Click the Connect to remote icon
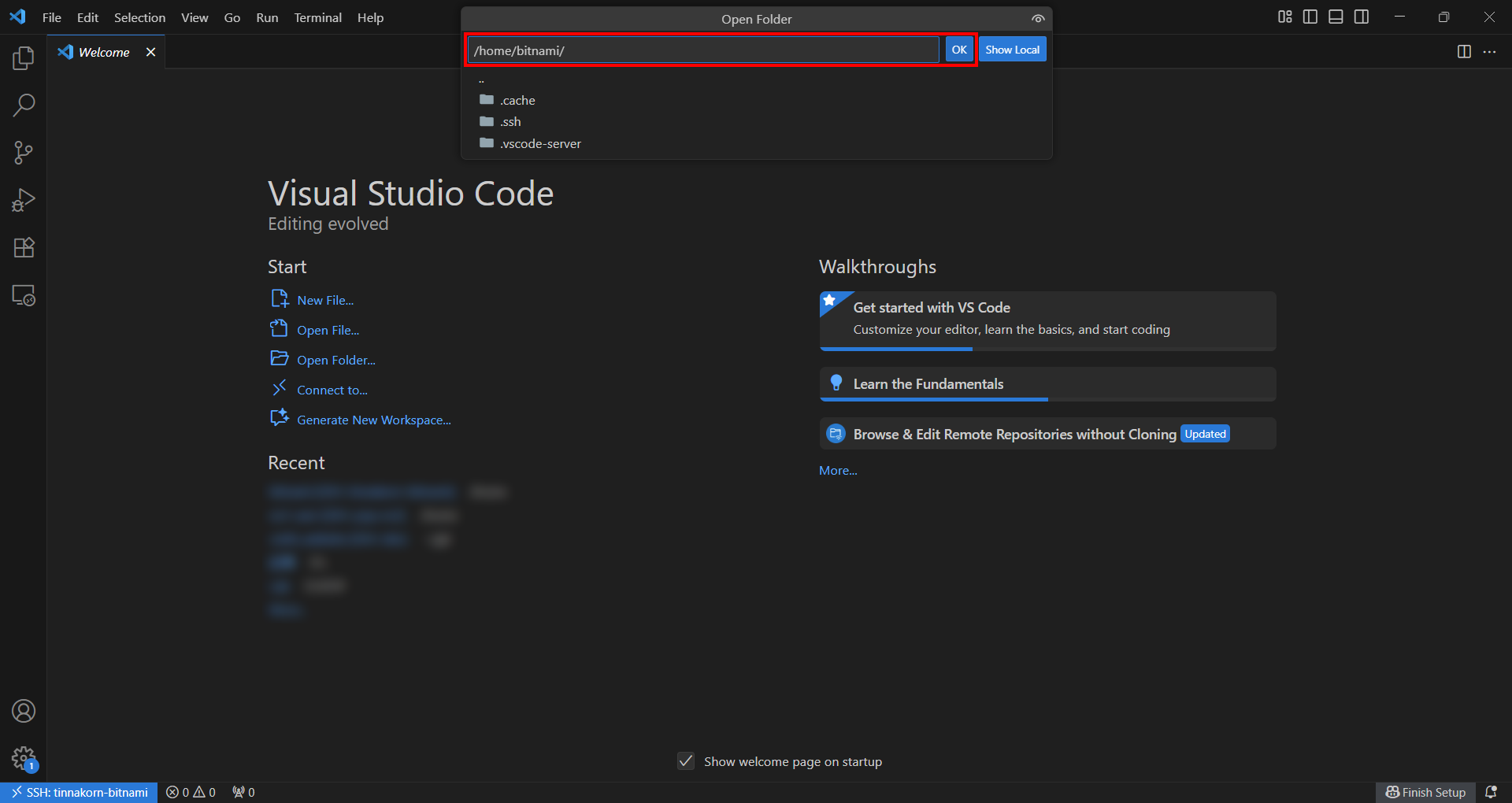Image resolution: width=1512 pixels, height=803 pixels. pos(280,388)
